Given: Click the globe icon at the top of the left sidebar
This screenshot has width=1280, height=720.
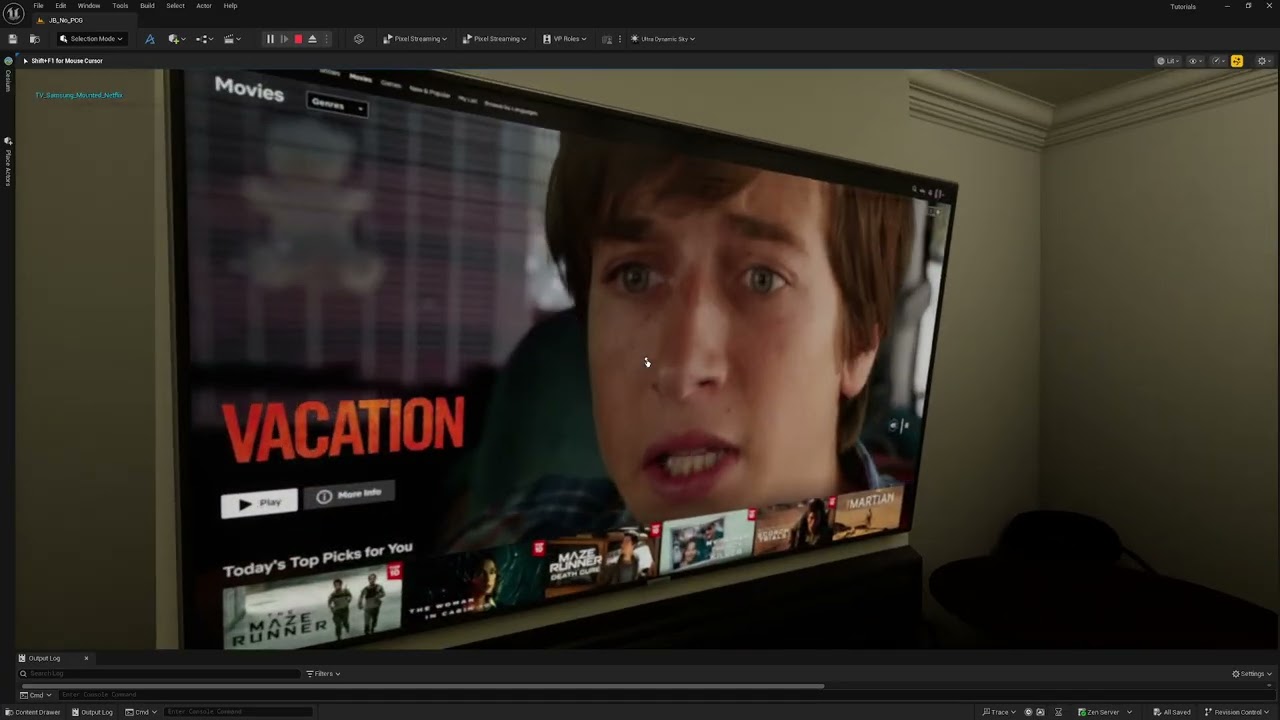Looking at the screenshot, I should tap(8, 61).
